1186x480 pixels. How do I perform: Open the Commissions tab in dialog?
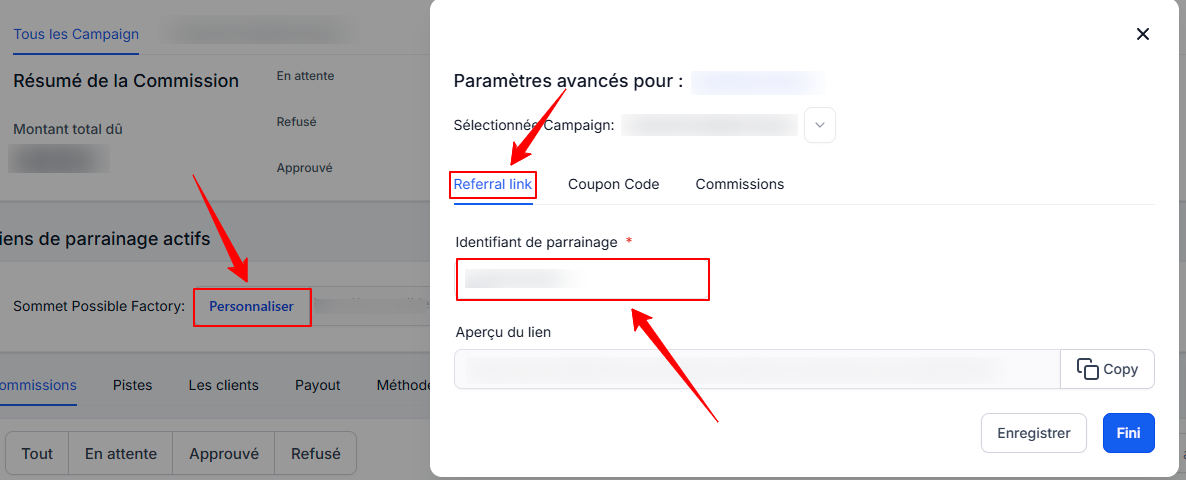tap(740, 184)
